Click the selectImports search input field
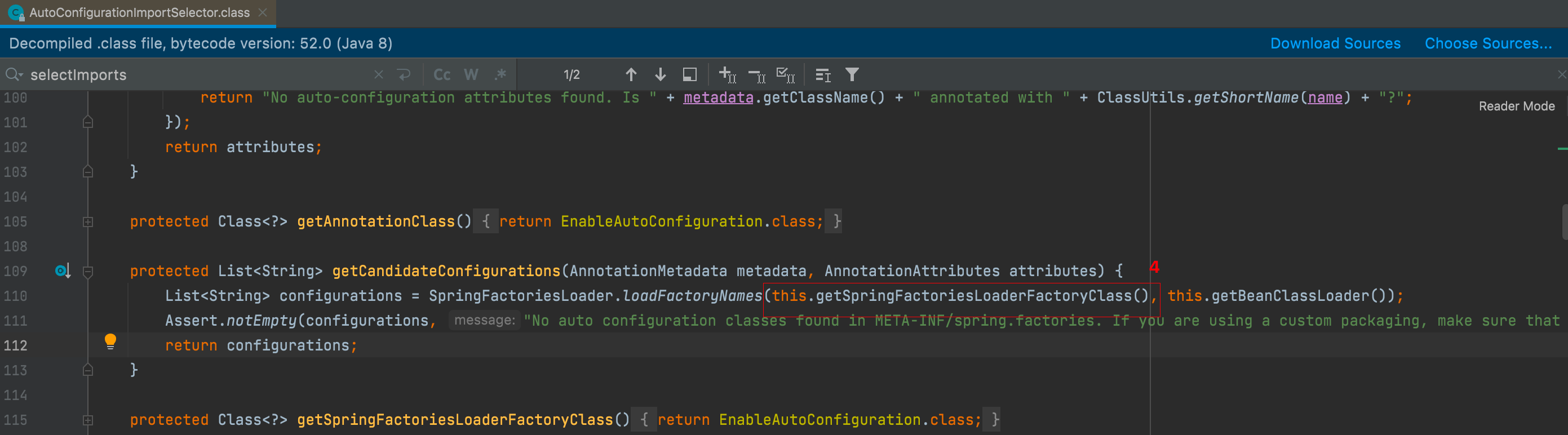 (x=195, y=75)
